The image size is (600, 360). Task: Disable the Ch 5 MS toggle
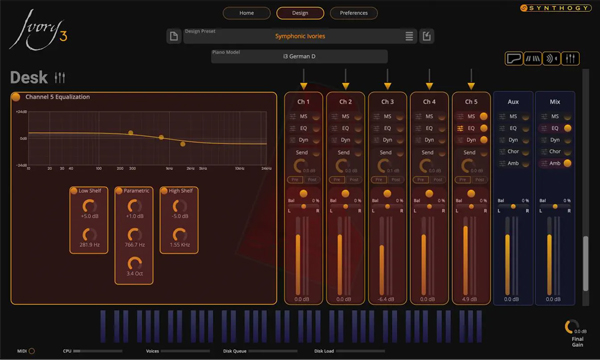click(484, 116)
